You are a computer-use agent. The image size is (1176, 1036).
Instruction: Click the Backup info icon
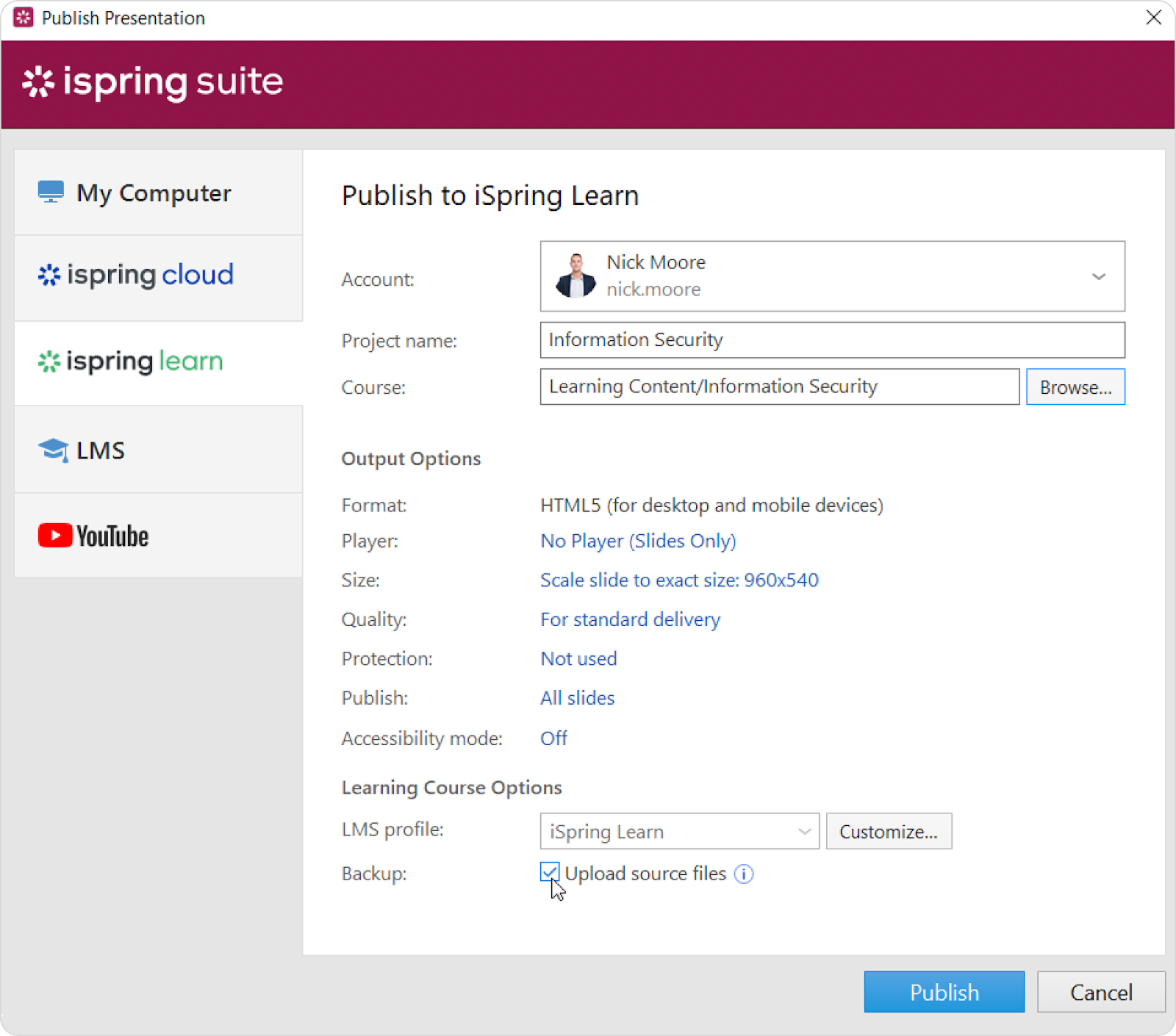744,874
